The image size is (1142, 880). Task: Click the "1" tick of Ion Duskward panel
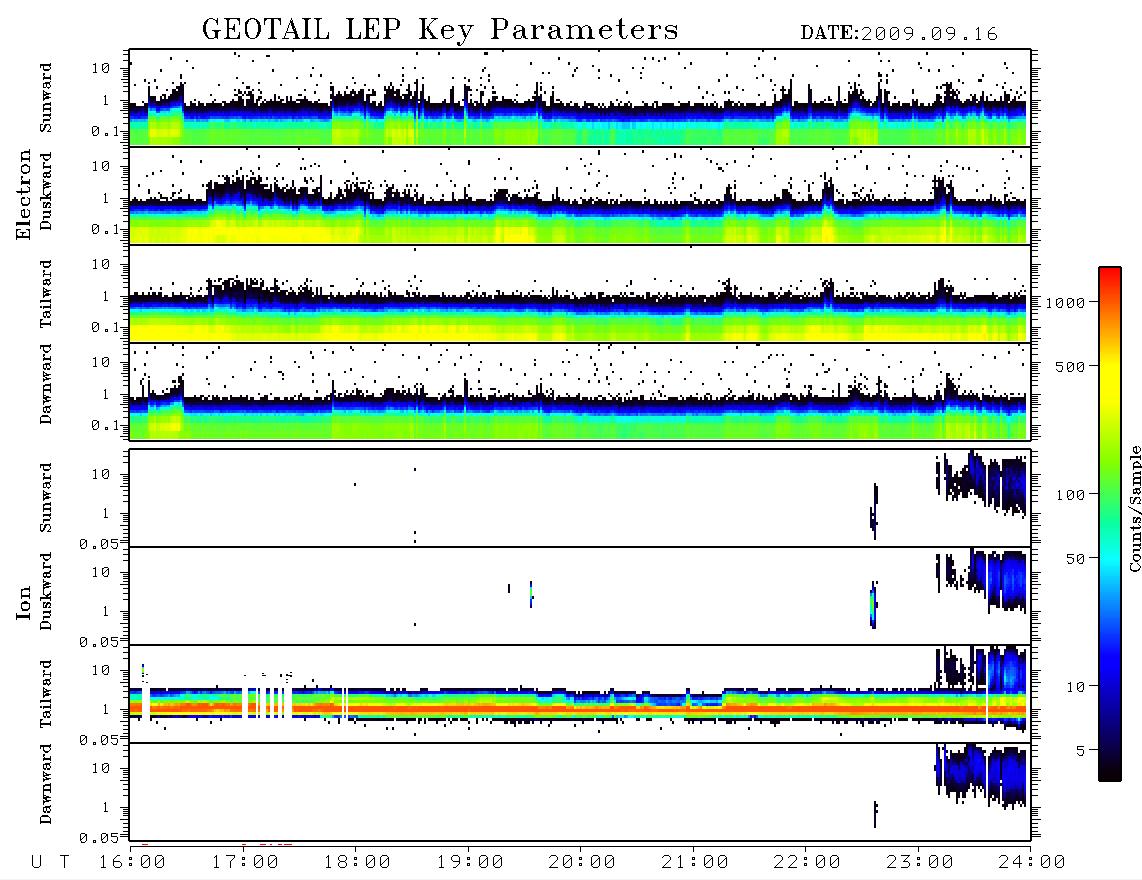pos(106,612)
